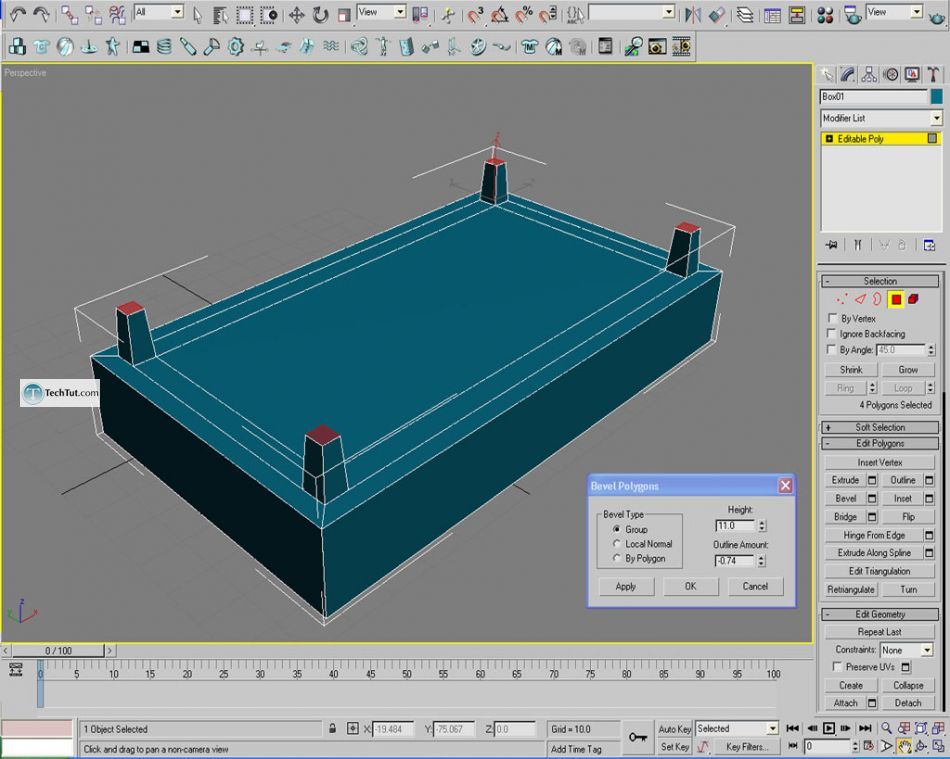The height and width of the screenshot is (759, 950).
Task: Collapse the Edit Geometry rollout
Action: [x=880, y=614]
